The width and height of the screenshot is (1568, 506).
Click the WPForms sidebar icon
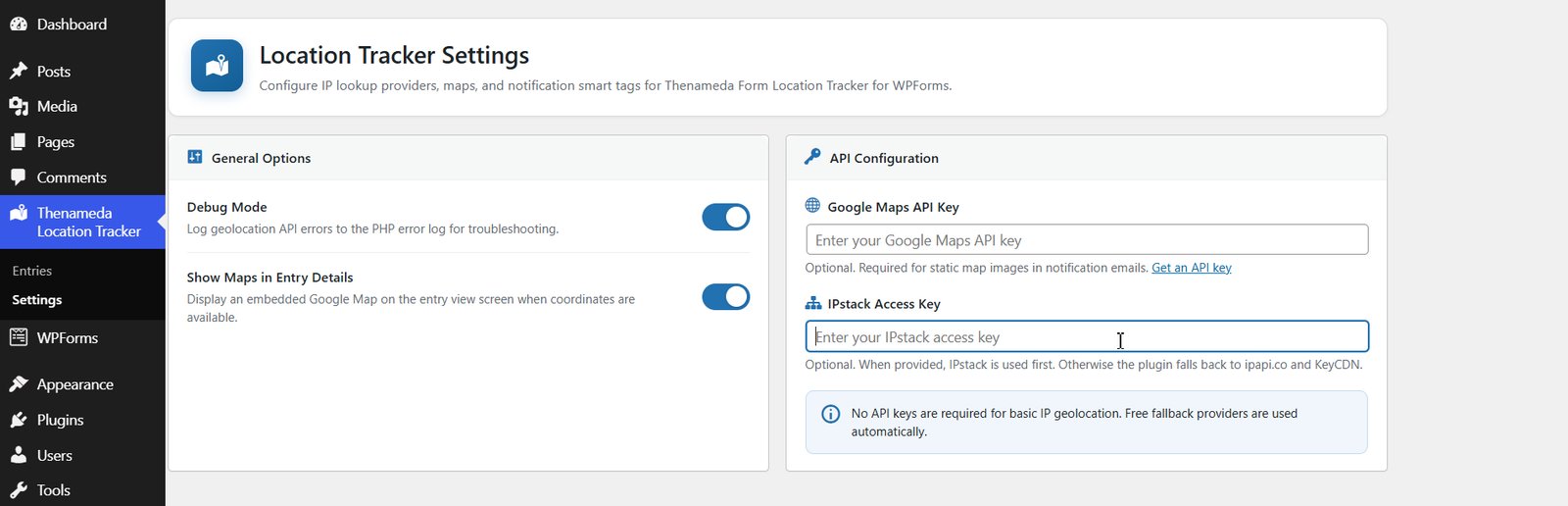coord(19,337)
